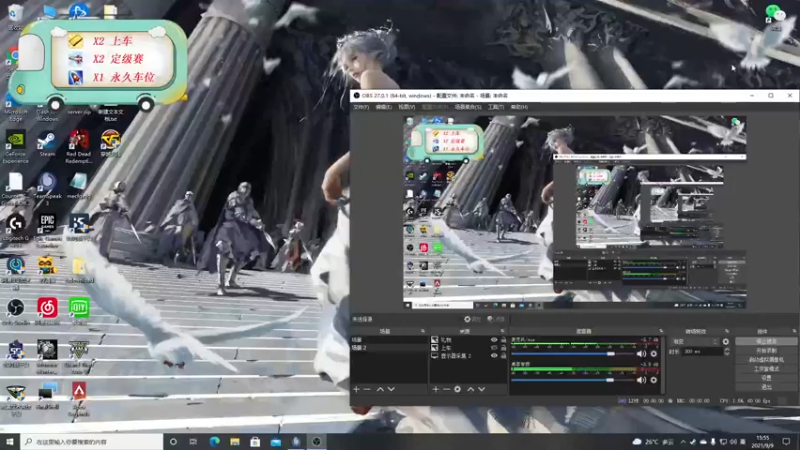Click the Windows taskbar search box
This screenshot has height=450, width=800.
92,442
